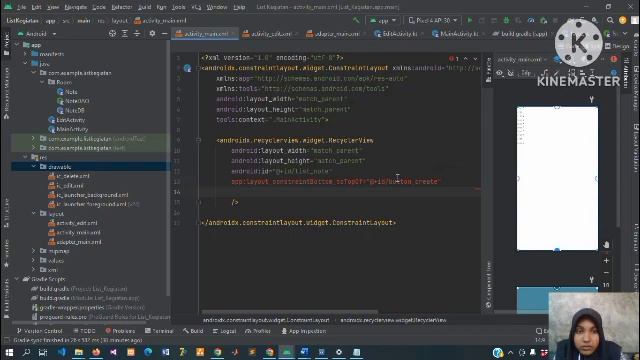This screenshot has width=640, height=360.
Task: Open Windows search from taskbar
Action: coord(26,352)
